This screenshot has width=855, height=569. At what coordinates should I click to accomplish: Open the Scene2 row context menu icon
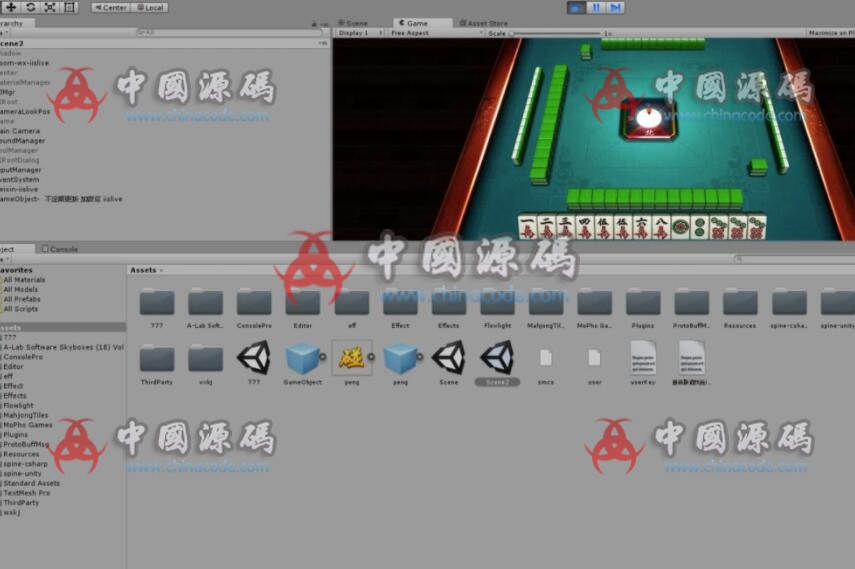[323, 43]
